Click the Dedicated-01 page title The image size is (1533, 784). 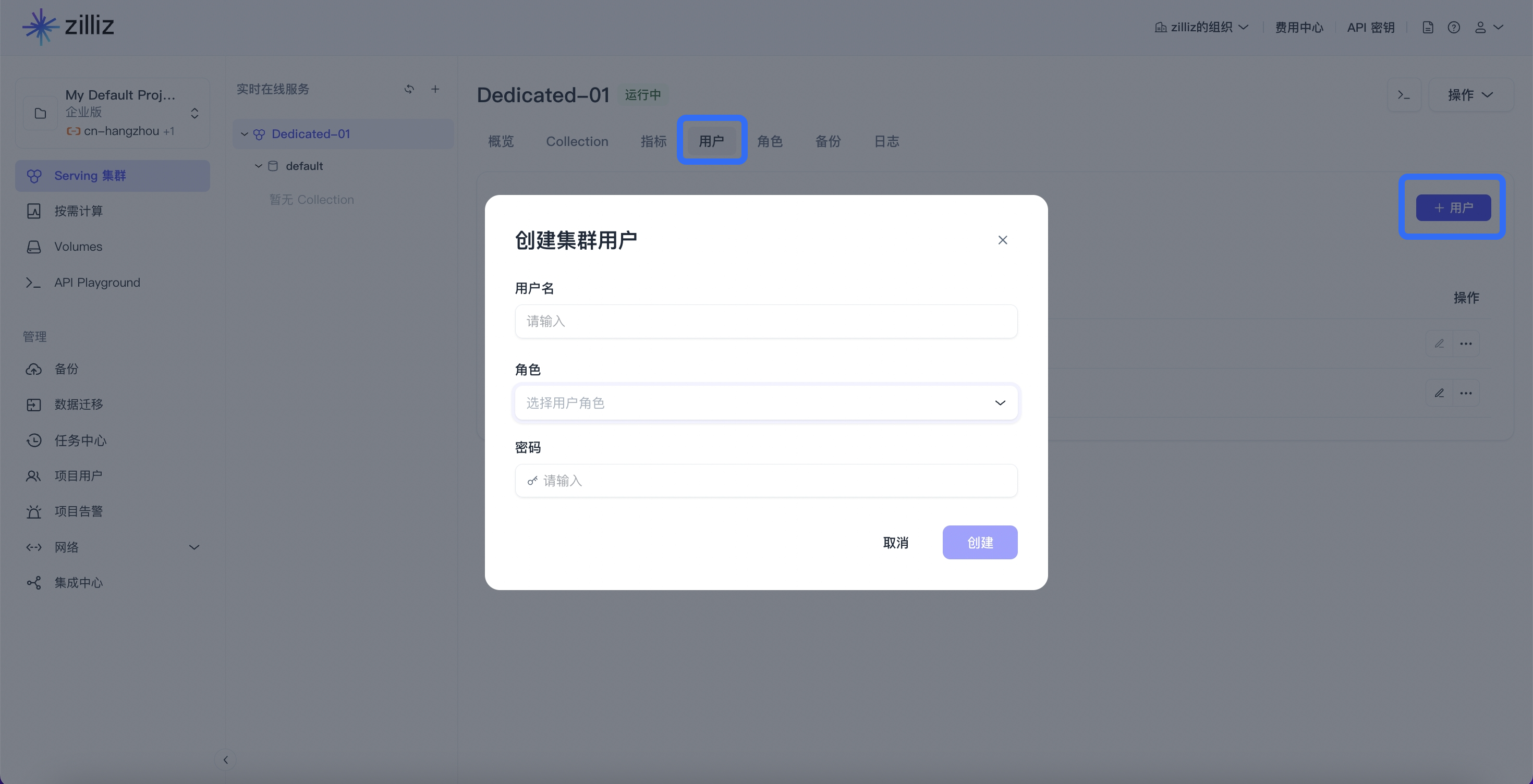point(543,95)
